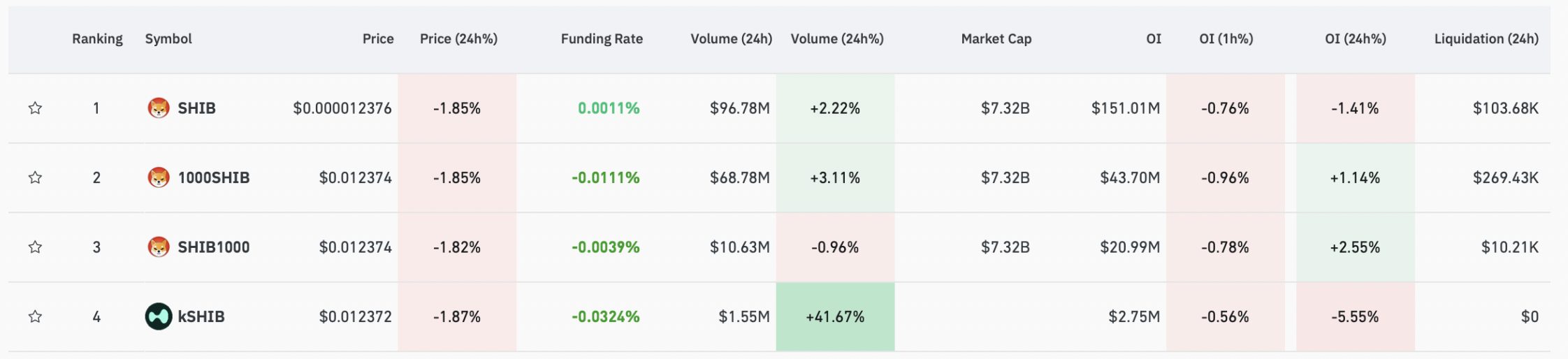Click the kSHIB teal logo icon

tap(159, 316)
